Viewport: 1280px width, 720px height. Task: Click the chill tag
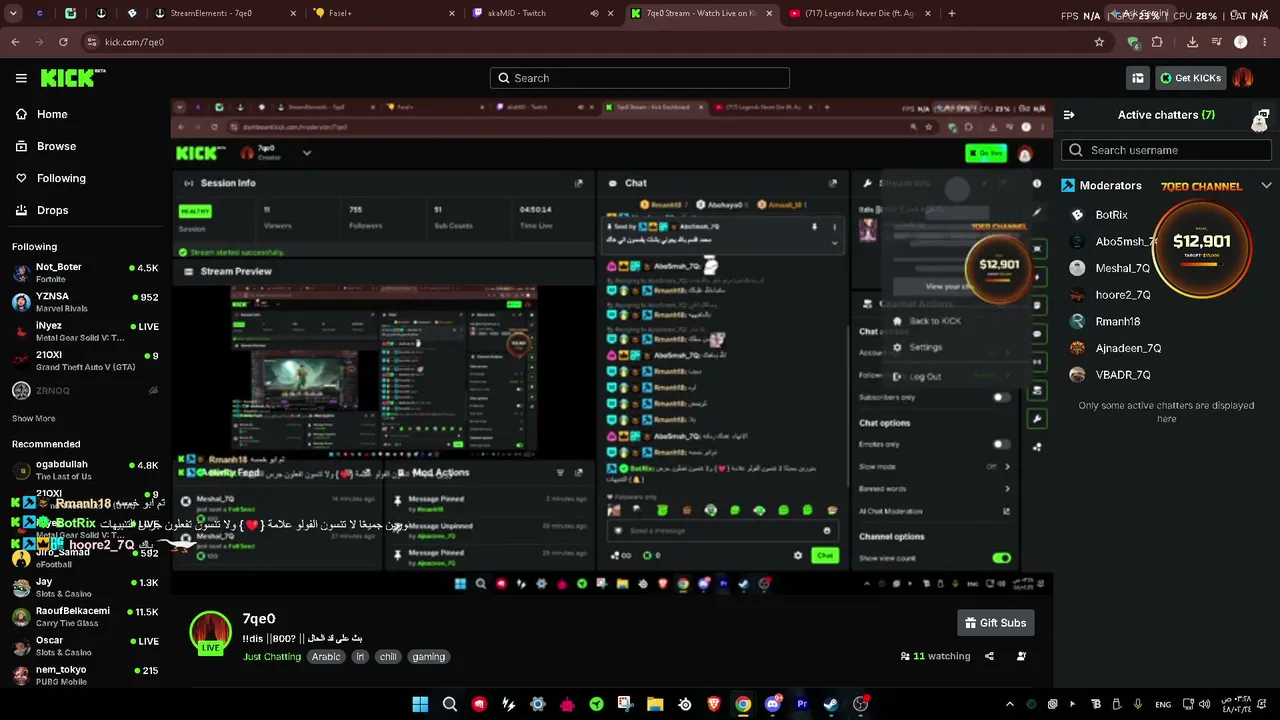(388, 657)
